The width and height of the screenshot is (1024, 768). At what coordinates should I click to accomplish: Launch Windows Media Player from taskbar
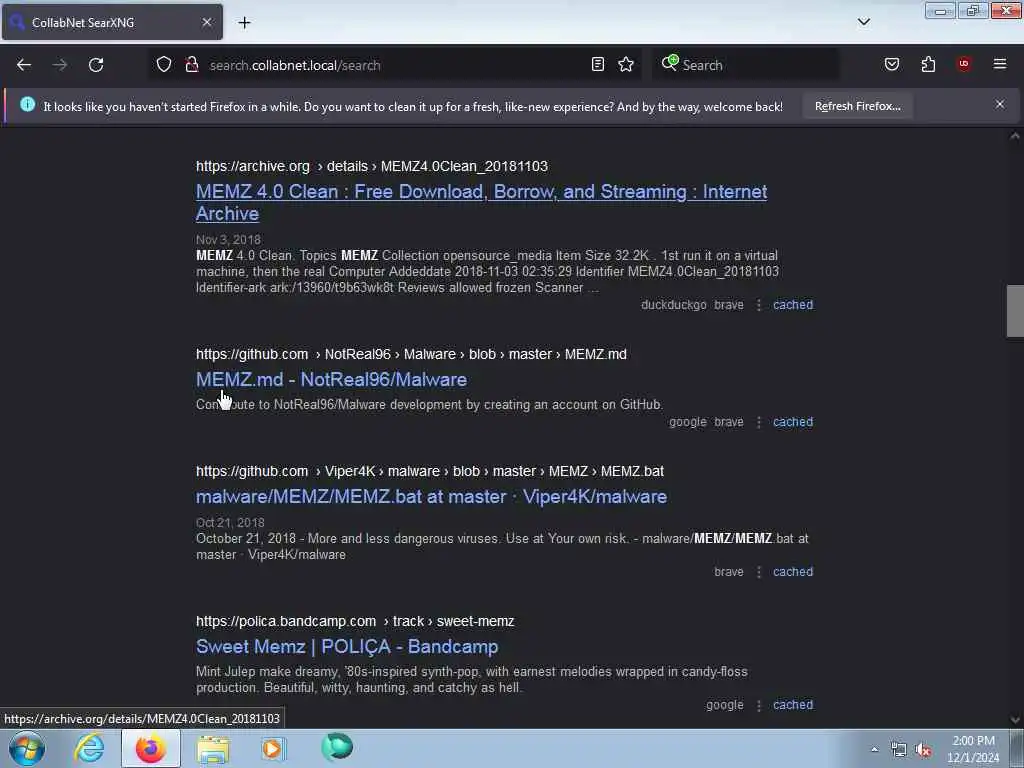pyautogui.click(x=274, y=748)
